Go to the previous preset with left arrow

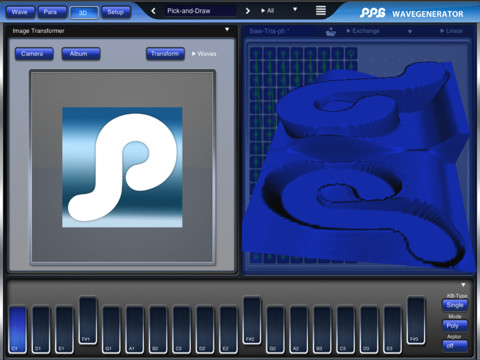153,11
